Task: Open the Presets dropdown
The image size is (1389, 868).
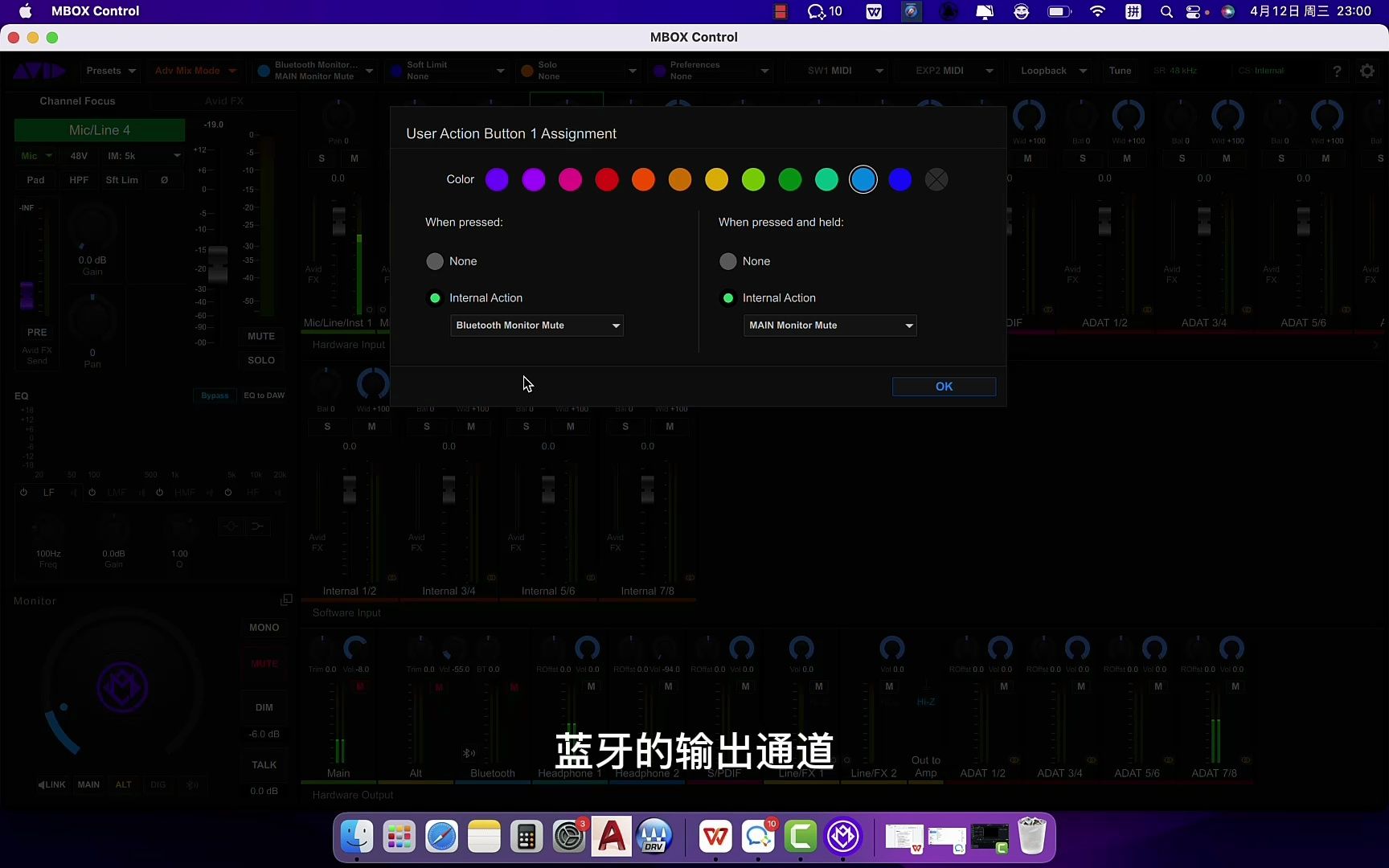Action: point(111,71)
